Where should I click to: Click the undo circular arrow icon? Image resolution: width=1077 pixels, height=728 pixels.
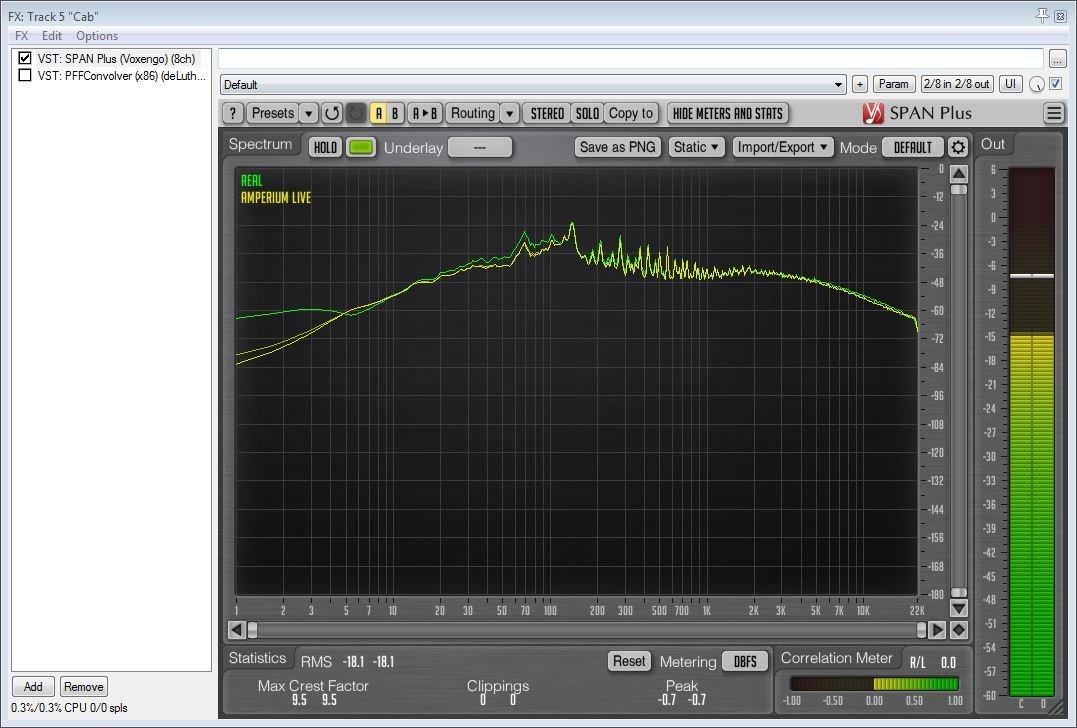pos(332,113)
